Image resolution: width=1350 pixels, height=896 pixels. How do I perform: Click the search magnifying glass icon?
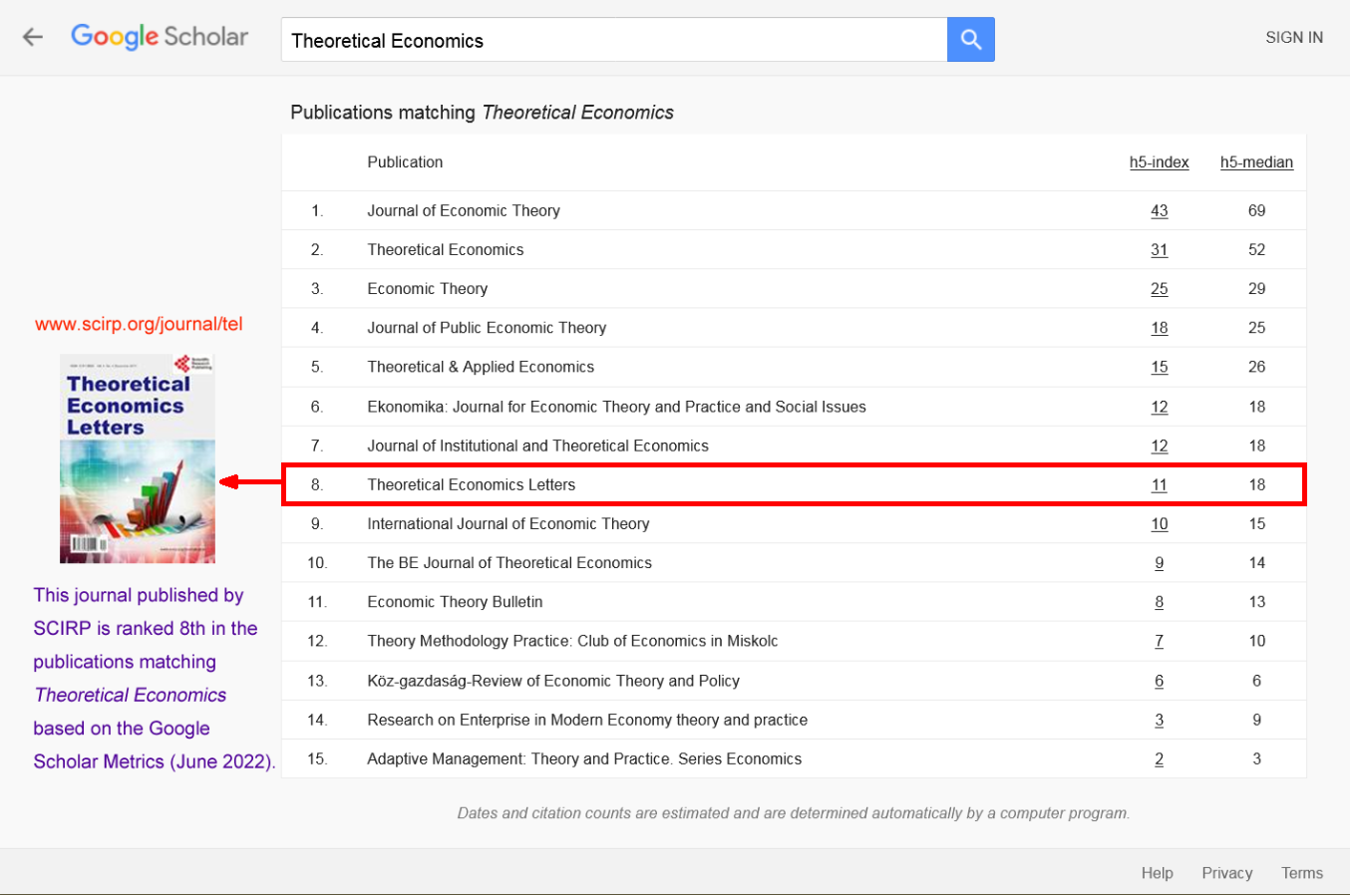click(969, 38)
